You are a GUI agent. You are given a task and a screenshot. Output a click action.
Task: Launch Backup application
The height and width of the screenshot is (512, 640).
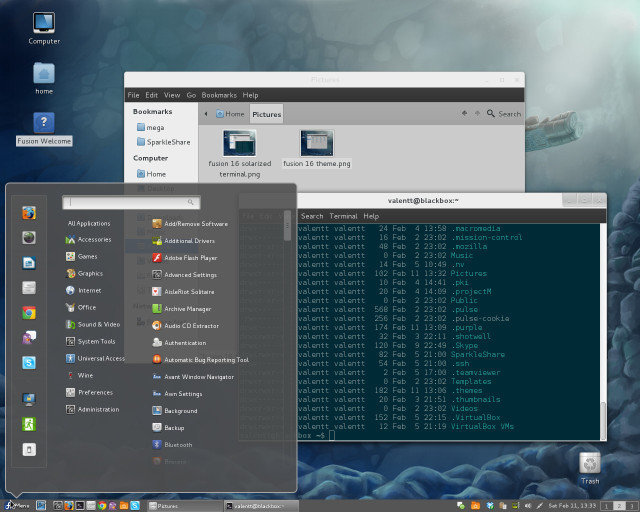point(168,428)
